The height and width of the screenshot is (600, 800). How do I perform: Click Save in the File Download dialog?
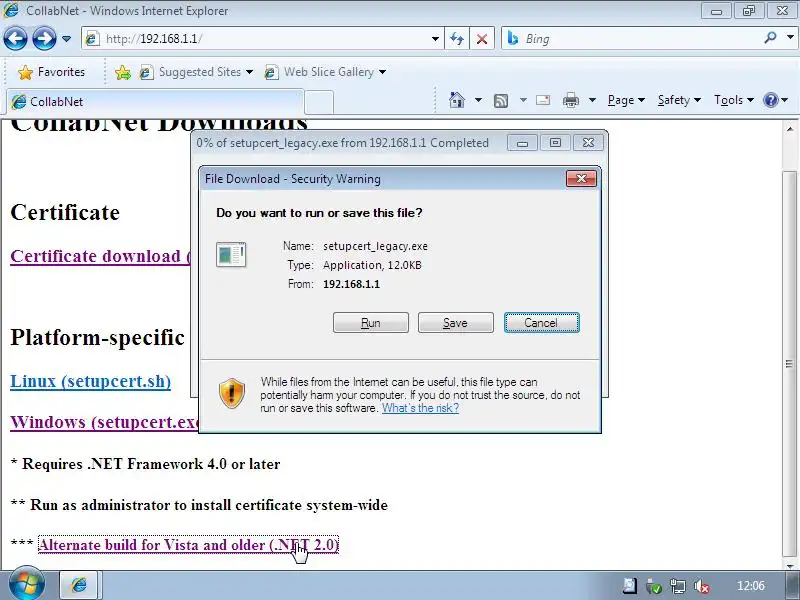[x=456, y=323]
